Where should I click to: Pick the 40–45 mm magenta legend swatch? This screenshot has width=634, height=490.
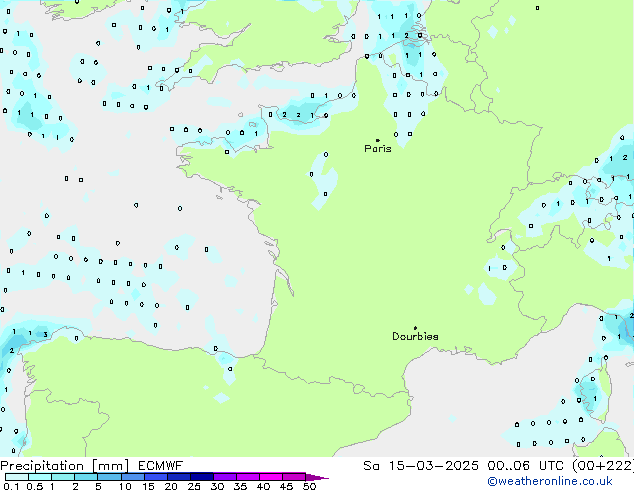271,477
